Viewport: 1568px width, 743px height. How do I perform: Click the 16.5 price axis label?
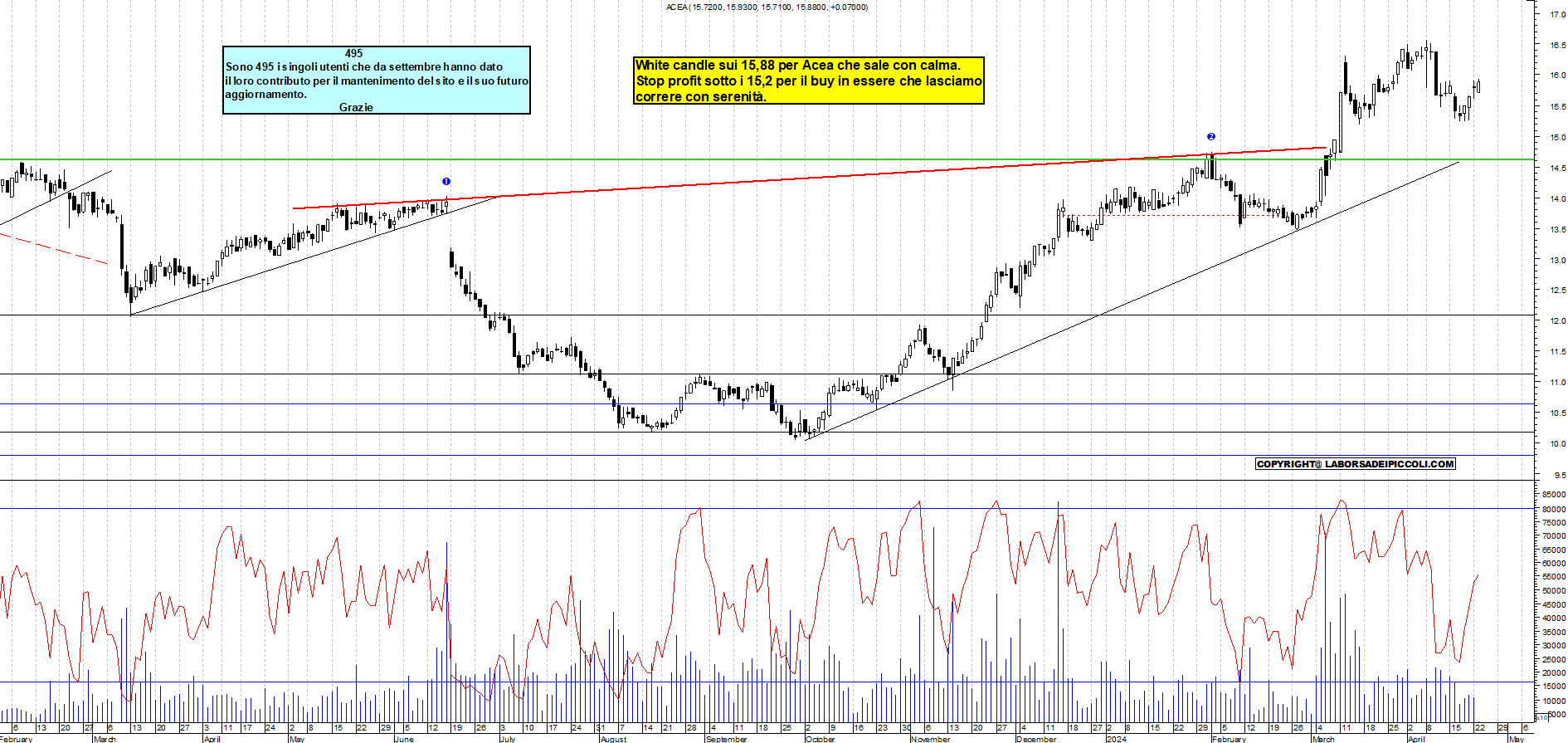tap(1558, 45)
